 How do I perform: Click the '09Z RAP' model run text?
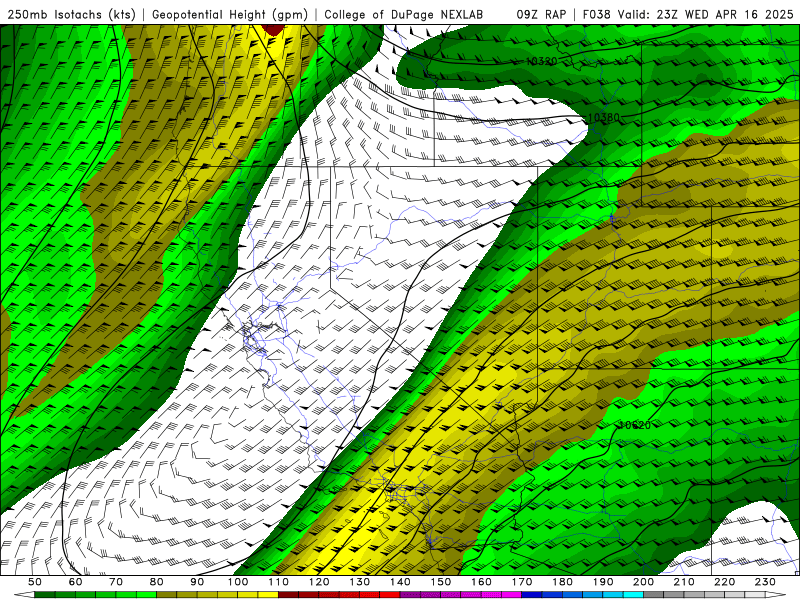click(541, 14)
